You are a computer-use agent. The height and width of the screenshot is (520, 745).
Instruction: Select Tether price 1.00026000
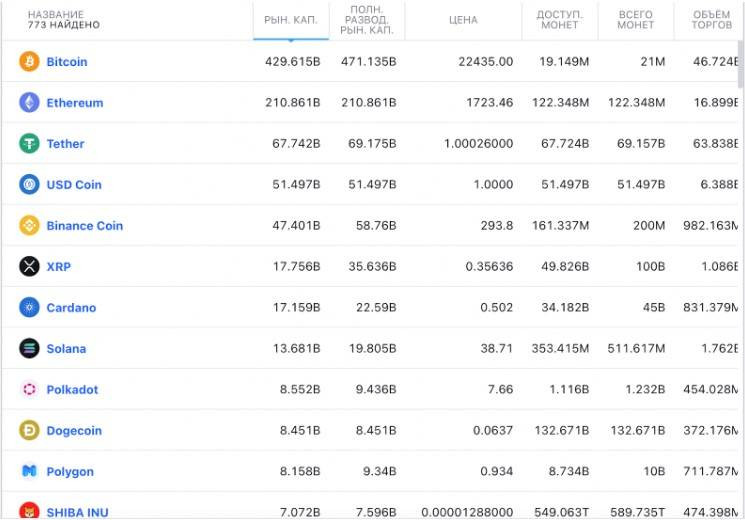(478, 144)
